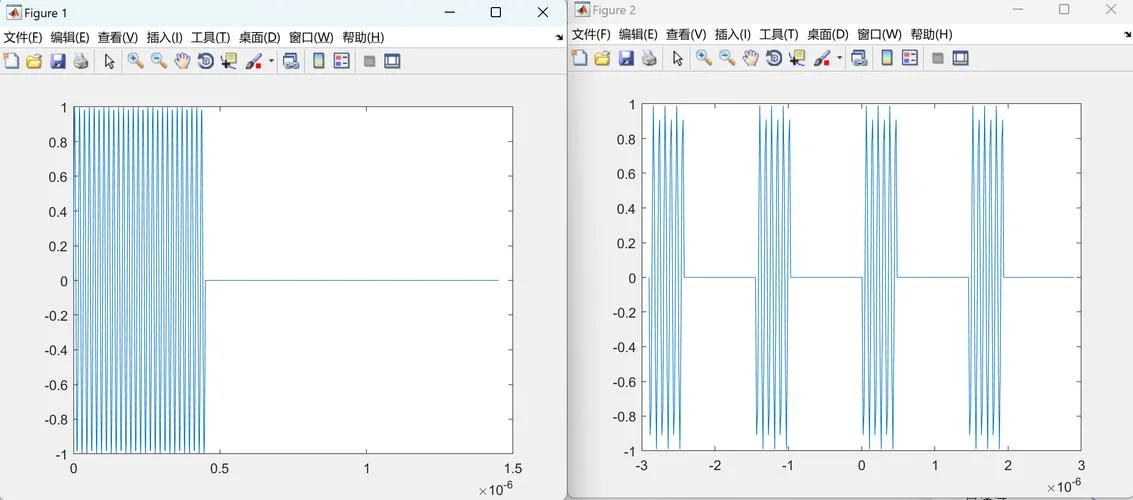Click New Figure icon in Figure 1 toolbar
Screen dimensions: 1133x500
(x=11, y=61)
